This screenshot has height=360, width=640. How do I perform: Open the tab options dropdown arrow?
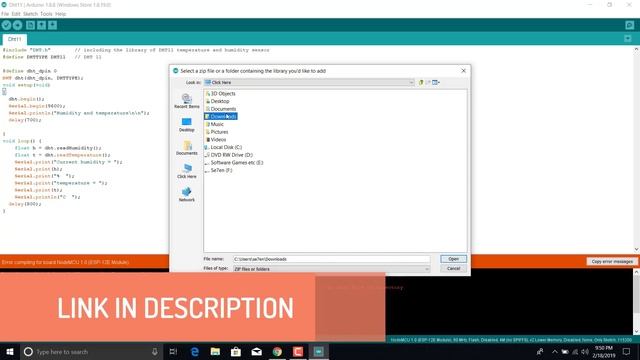click(628, 39)
